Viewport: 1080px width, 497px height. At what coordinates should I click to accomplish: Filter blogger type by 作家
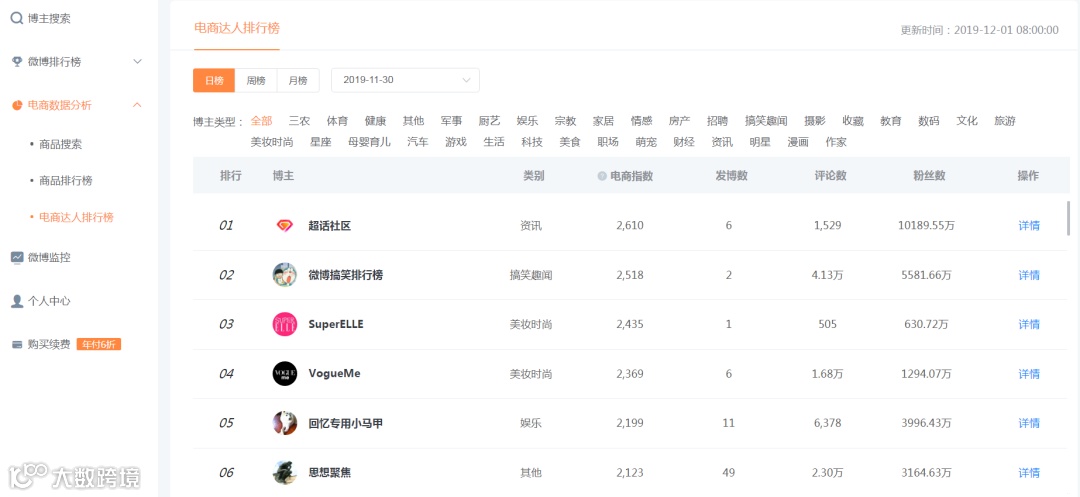pos(836,142)
